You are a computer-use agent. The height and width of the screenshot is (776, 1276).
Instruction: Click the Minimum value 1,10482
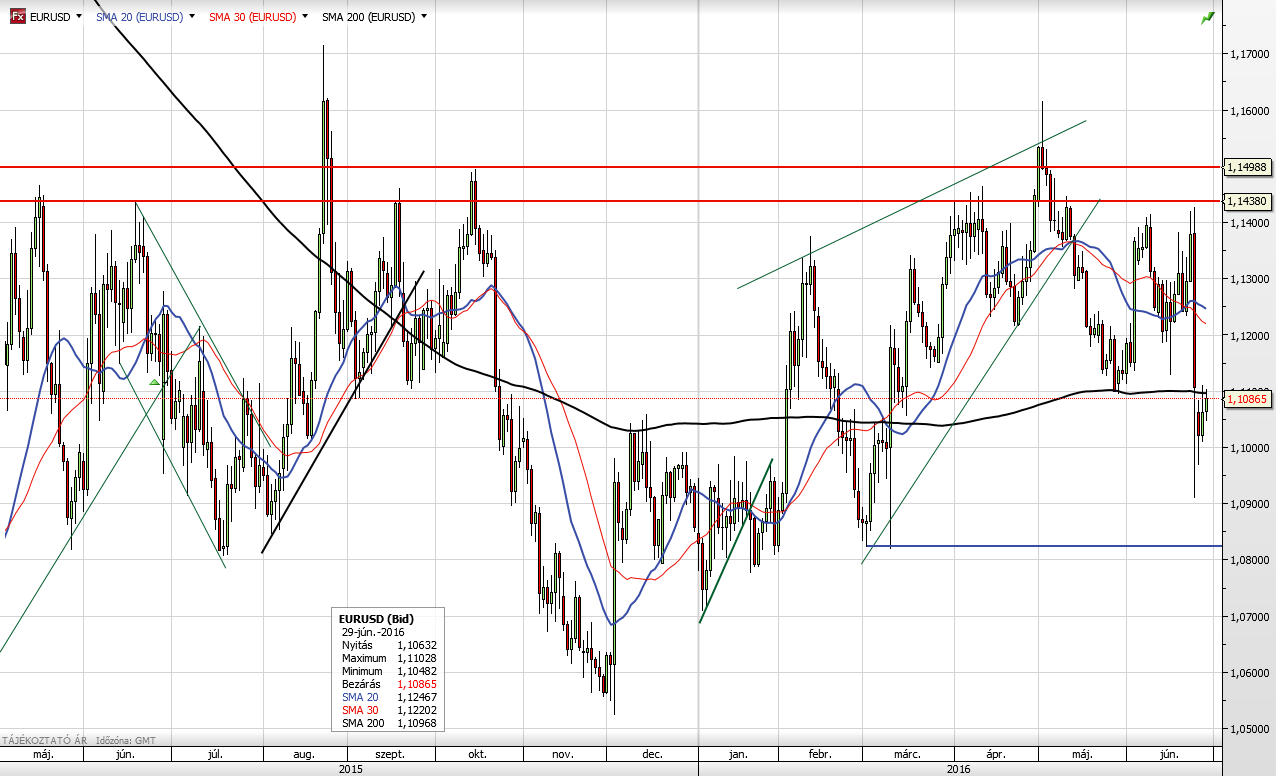(417, 671)
